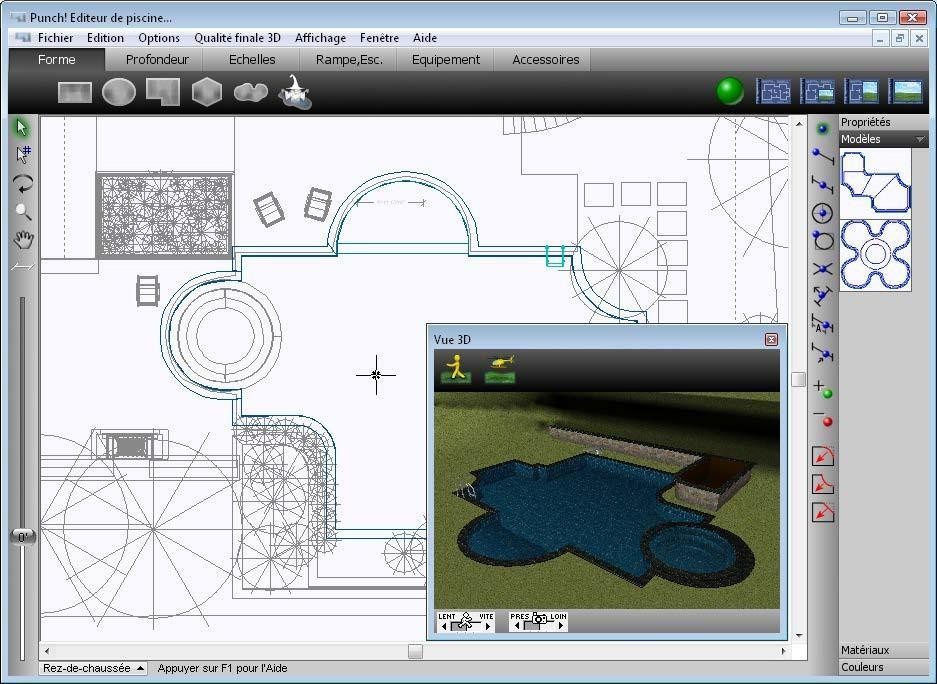The image size is (937, 684).
Task: Enable helicopter fly mode in Vue 3D
Action: coord(500,369)
